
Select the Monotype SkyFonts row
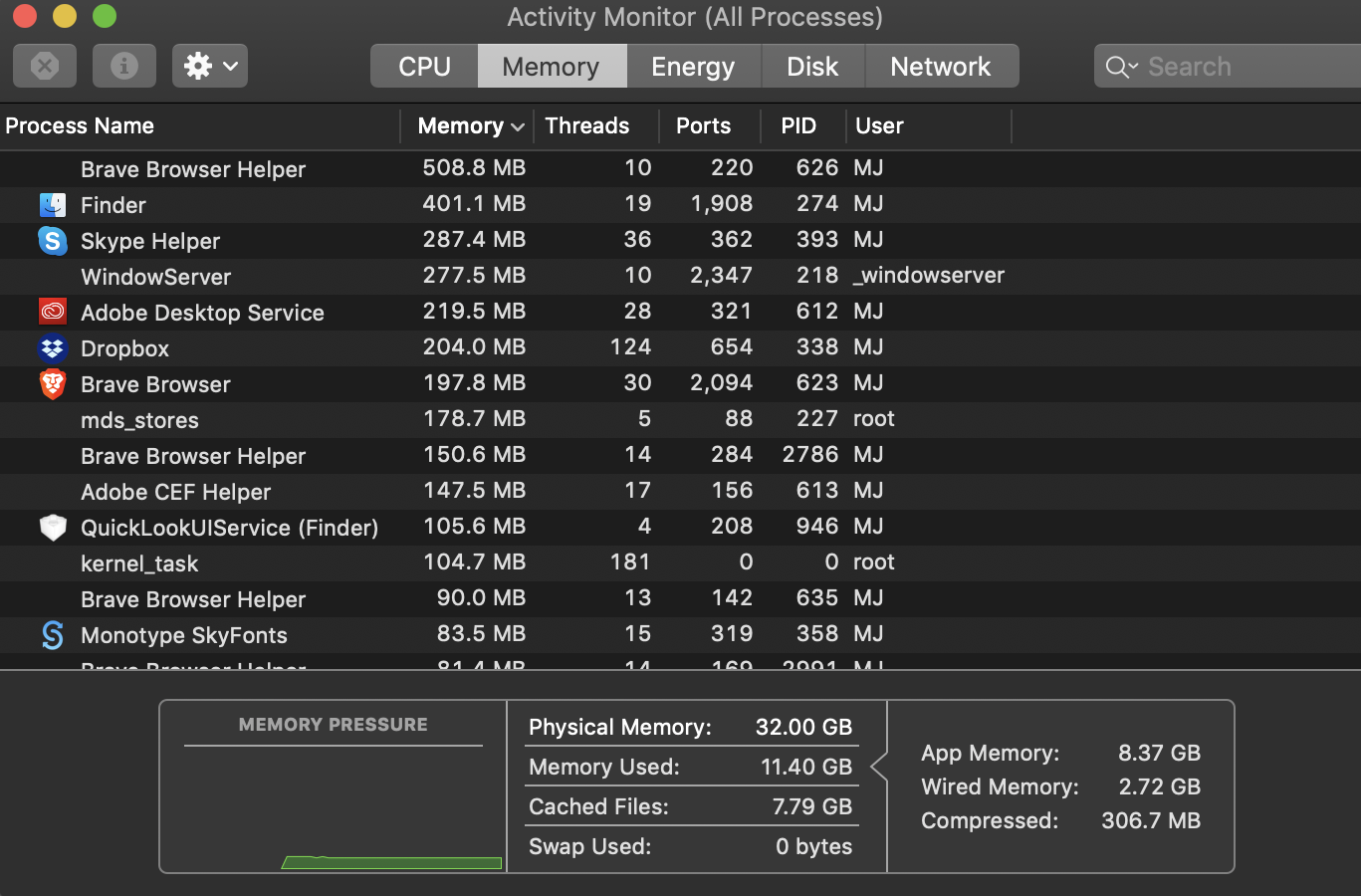point(680,635)
